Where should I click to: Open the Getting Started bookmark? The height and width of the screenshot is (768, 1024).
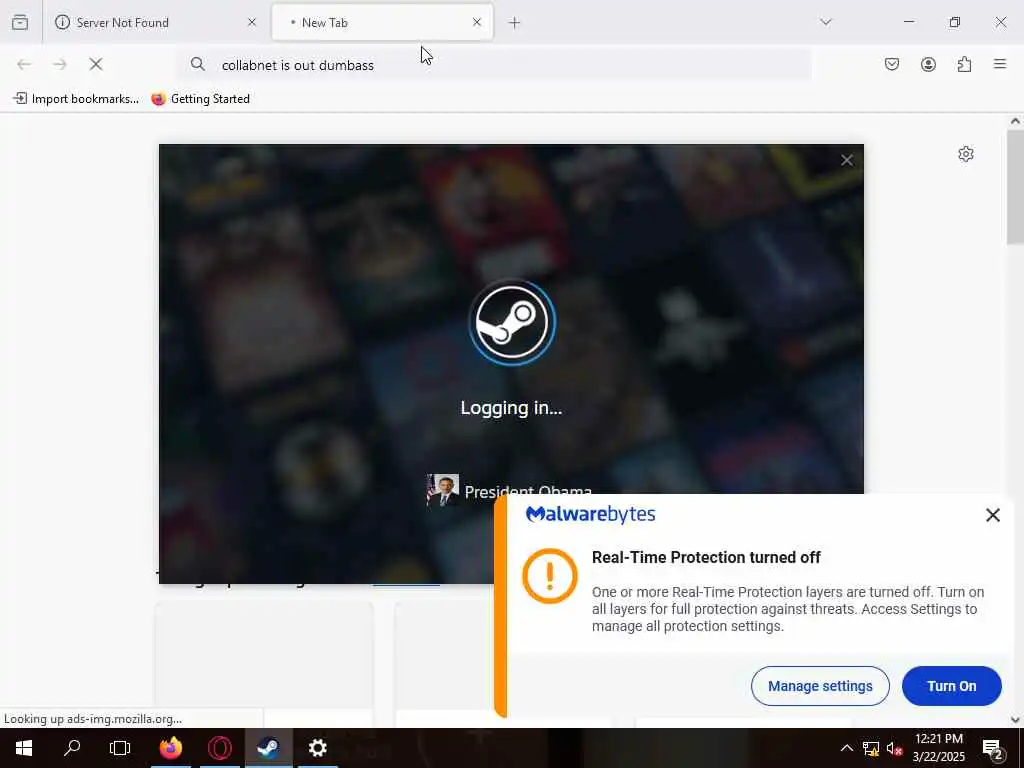201,99
